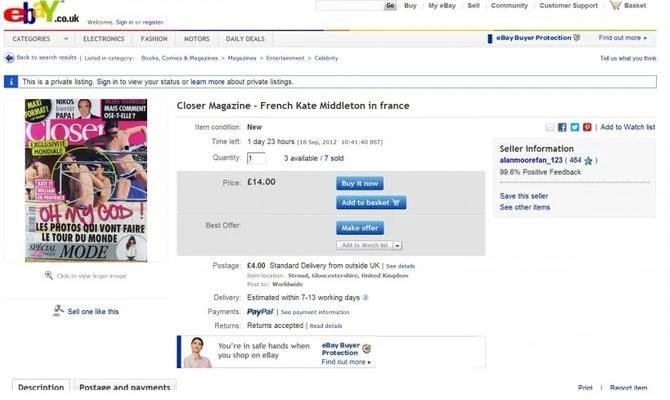Viewport: 670px width, 400px height.
Task: Share the listing on Twitter
Action: click(574, 127)
